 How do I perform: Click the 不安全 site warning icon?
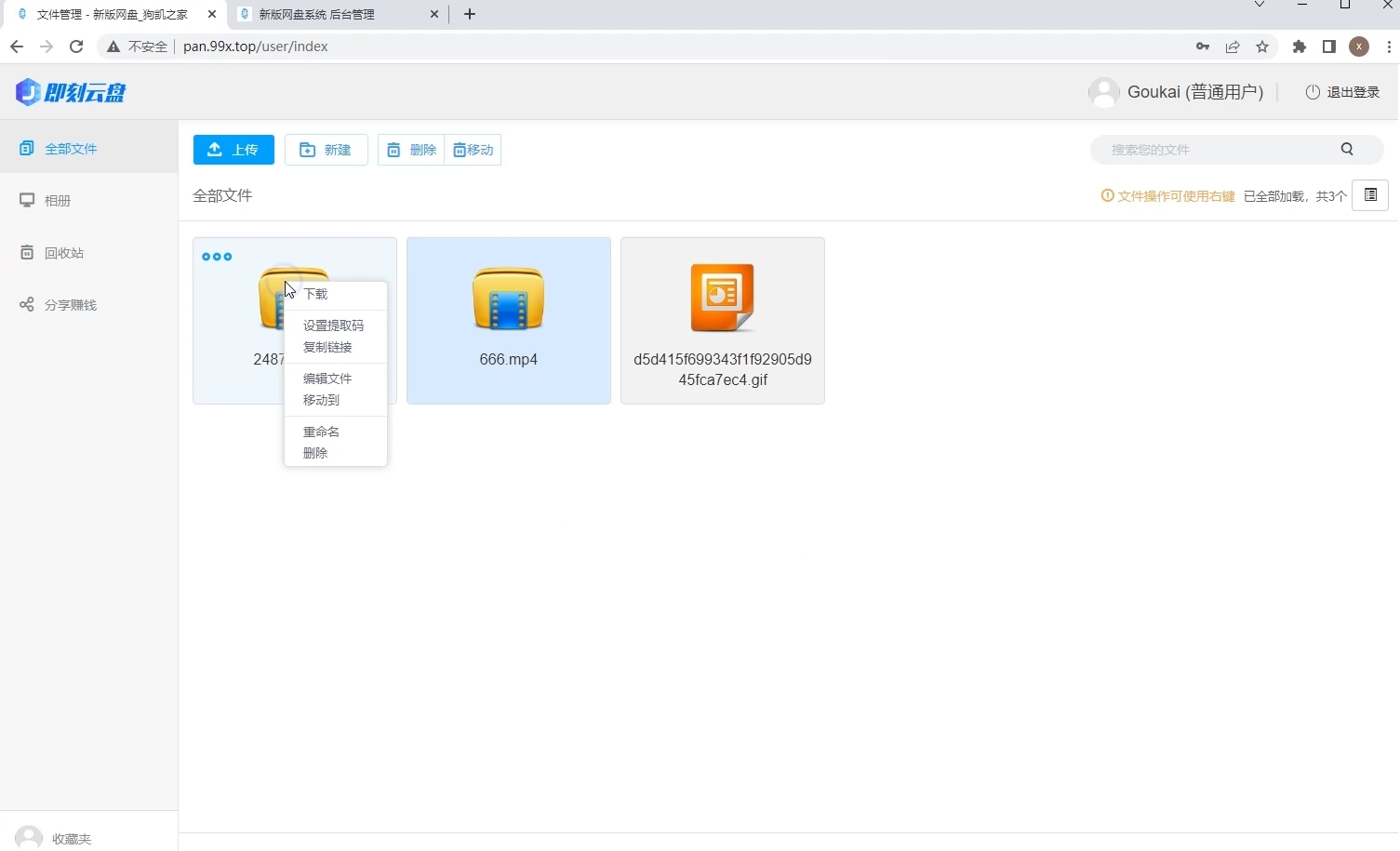113,47
